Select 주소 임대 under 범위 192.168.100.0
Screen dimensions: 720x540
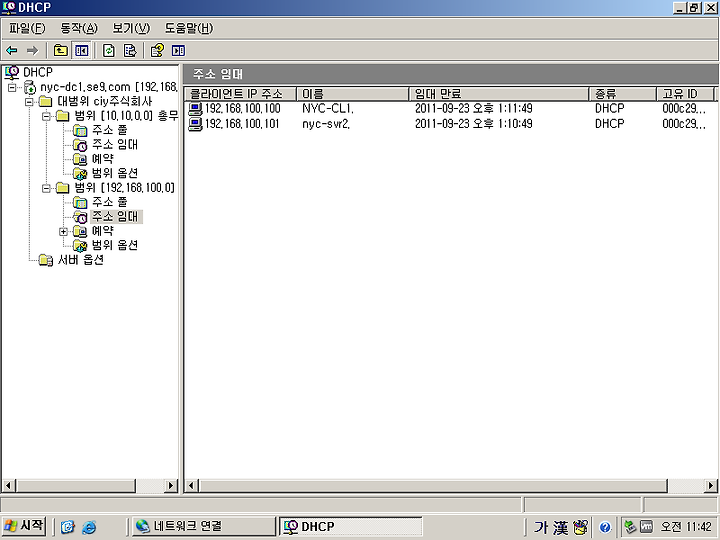point(116,217)
